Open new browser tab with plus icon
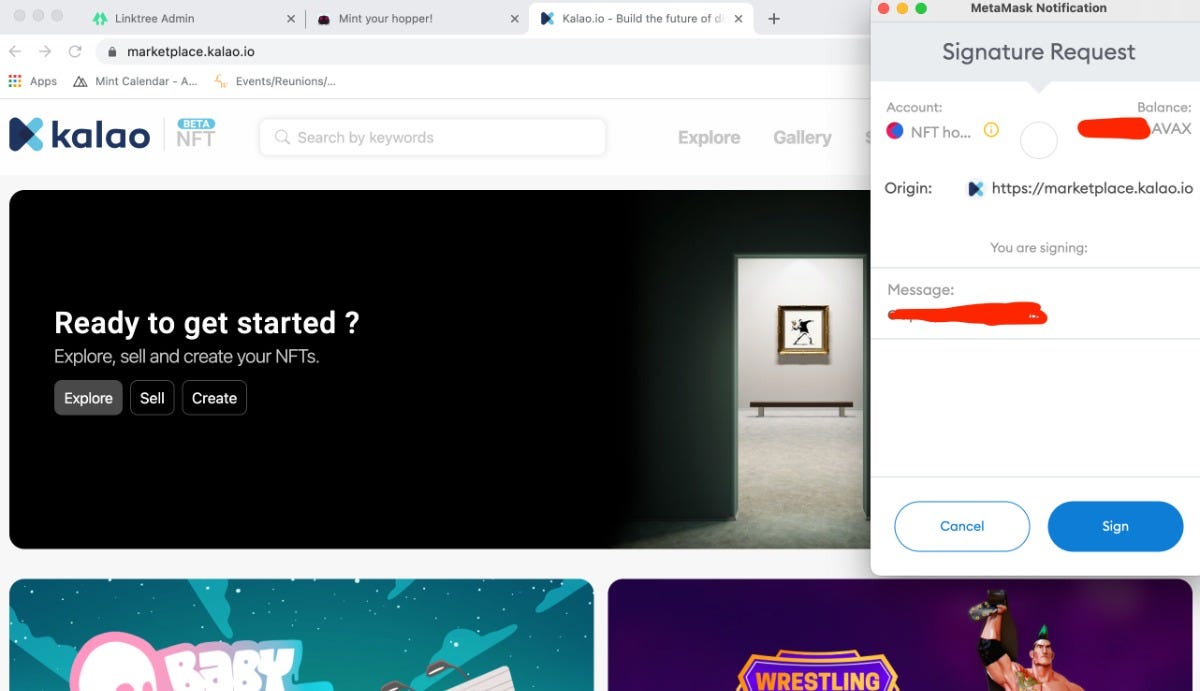 (x=774, y=19)
